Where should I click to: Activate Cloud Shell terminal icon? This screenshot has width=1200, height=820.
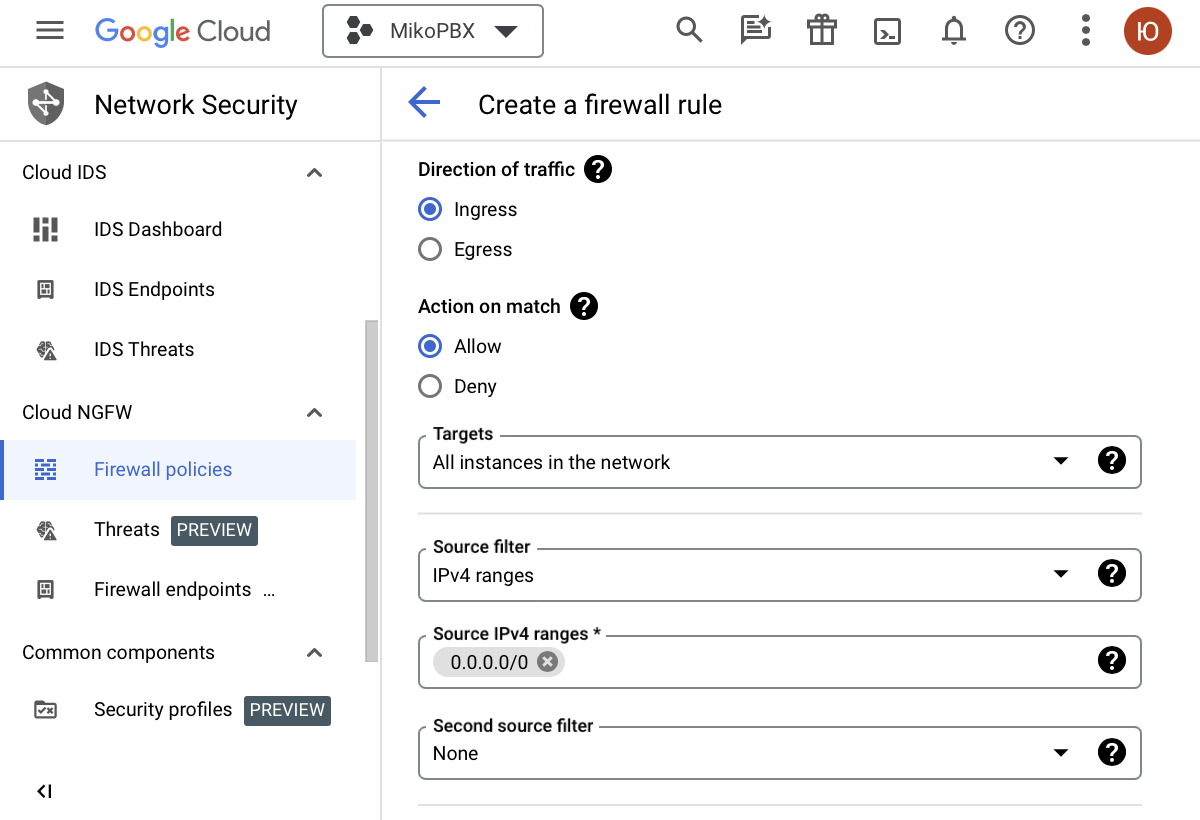point(887,32)
